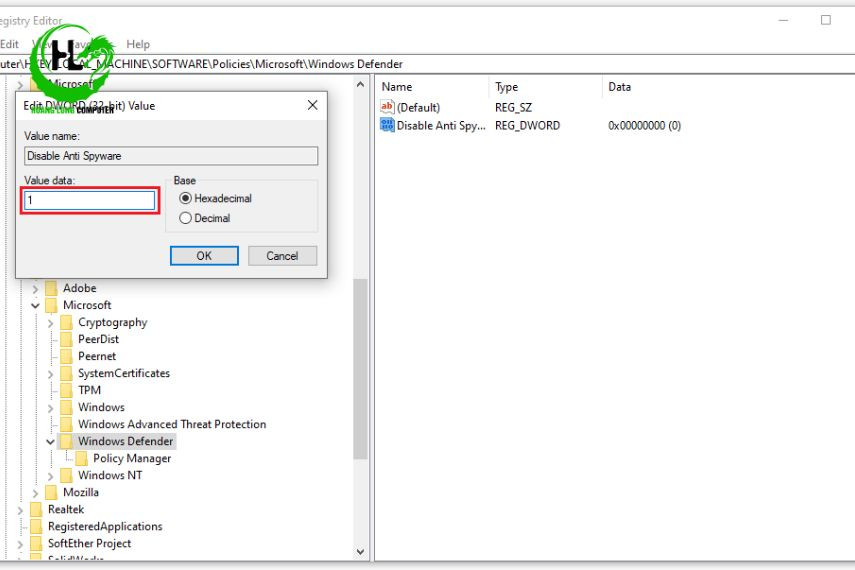Confirm the value with OK
855x570 pixels.
click(204, 256)
